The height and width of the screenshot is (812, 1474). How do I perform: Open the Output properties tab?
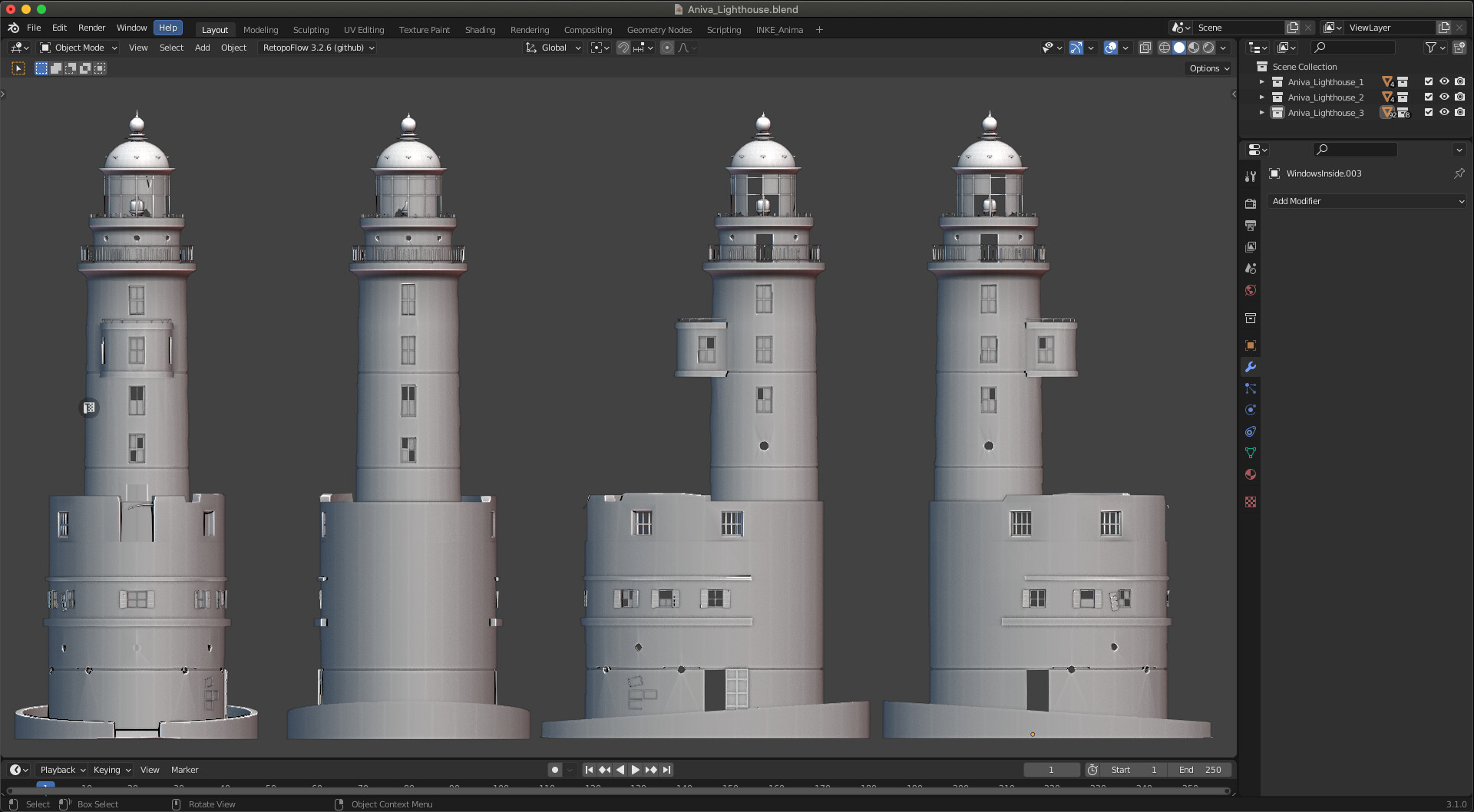[x=1251, y=226]
